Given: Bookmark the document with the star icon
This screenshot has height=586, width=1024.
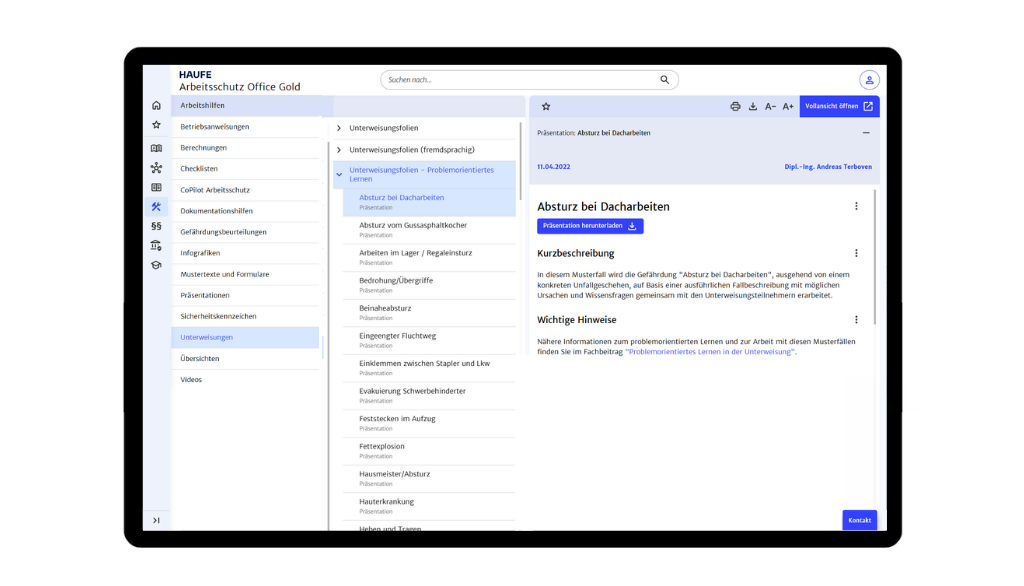Looking at the screenshot, I should click(x=546, y=106).
